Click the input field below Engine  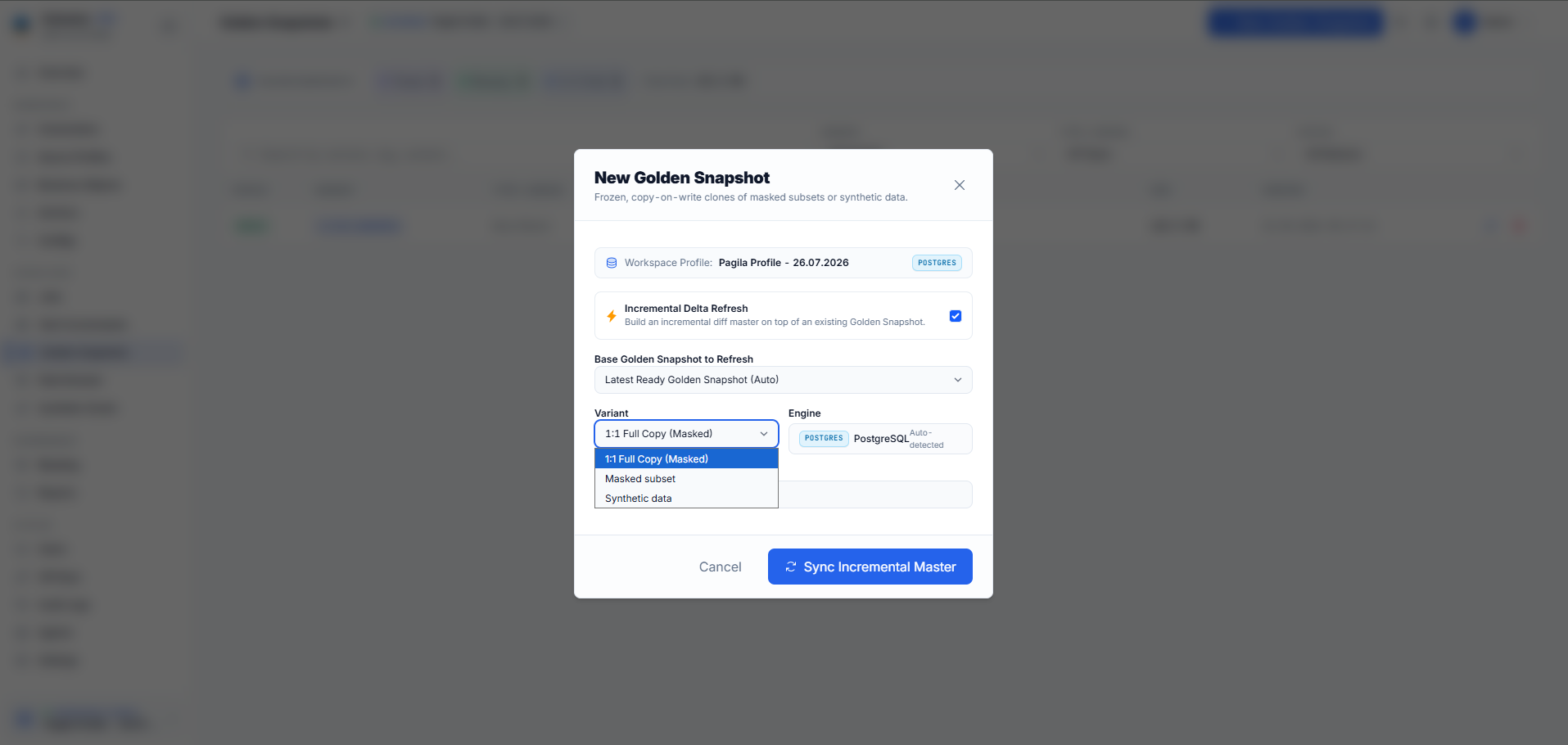875,494
